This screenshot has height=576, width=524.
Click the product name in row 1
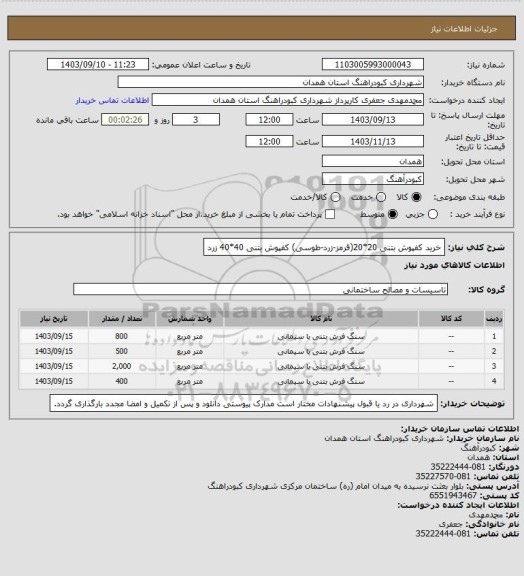[x=321, y=336]
